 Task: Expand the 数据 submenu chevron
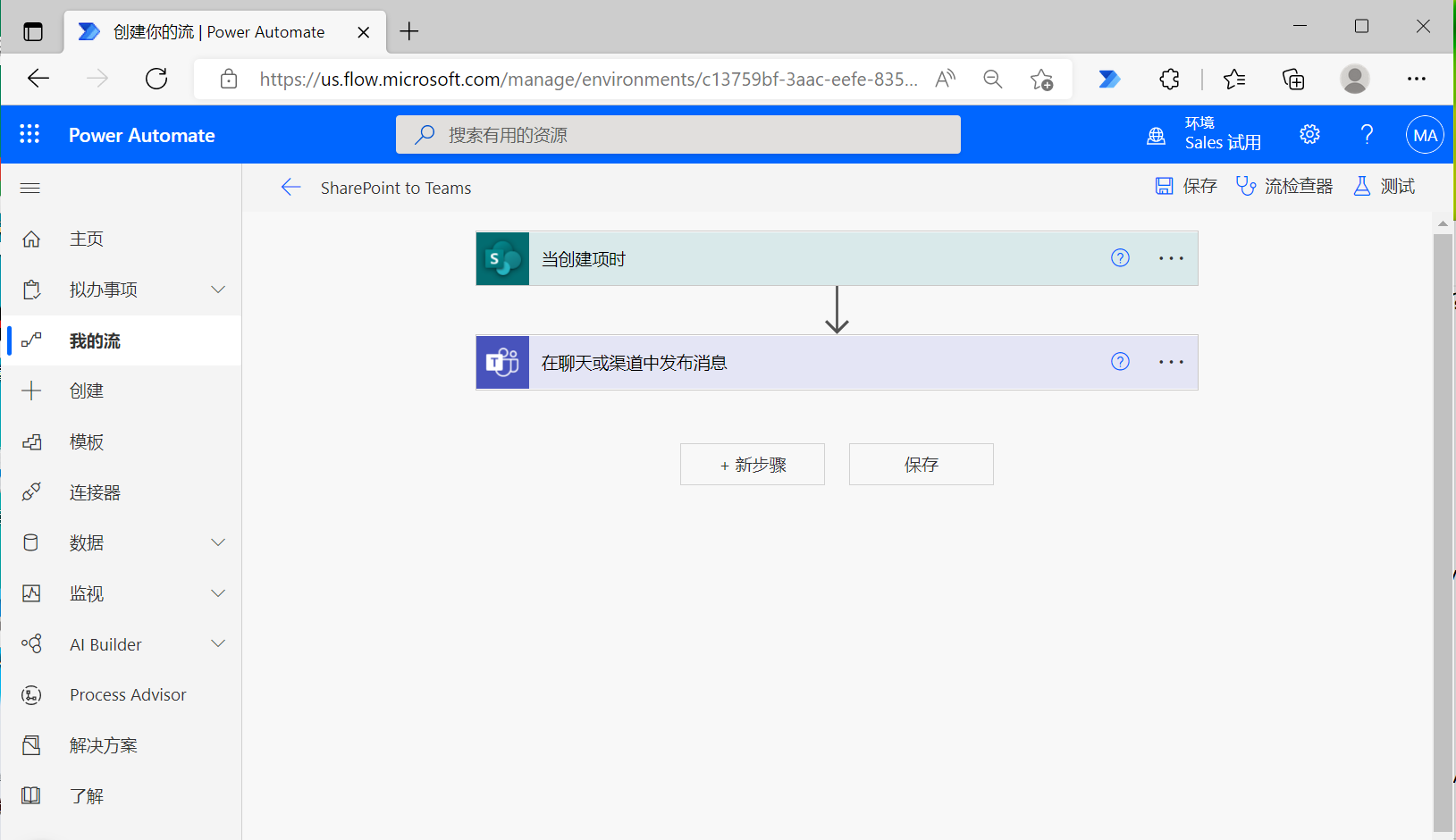(218, 542)
